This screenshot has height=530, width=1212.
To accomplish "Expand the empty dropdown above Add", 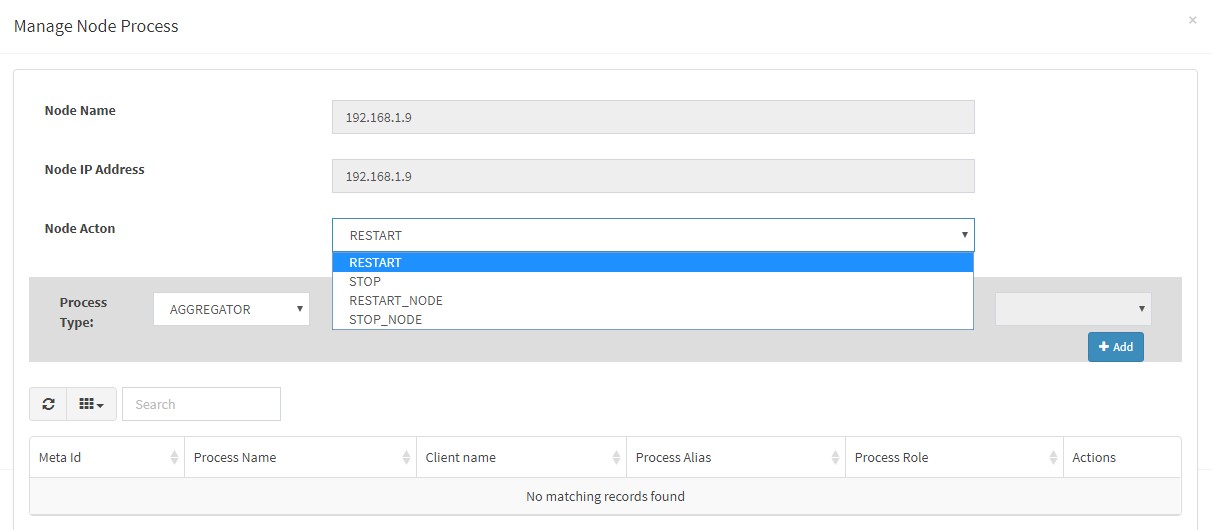I will (x=1073, y=309).
